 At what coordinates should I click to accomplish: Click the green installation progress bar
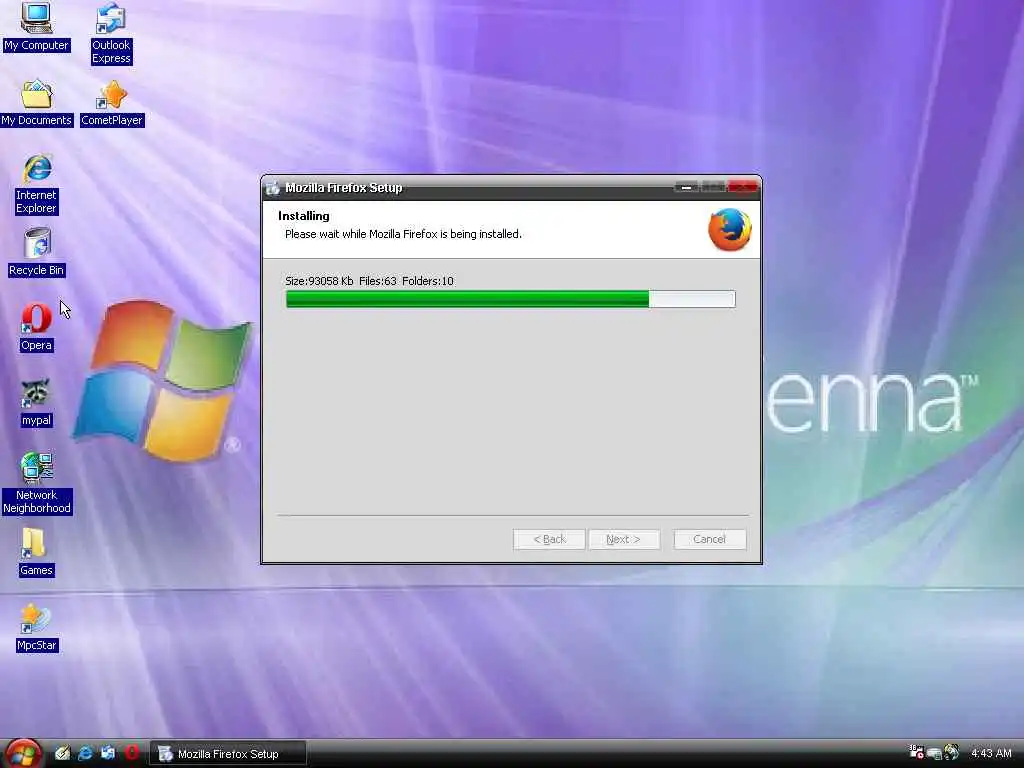pos(511,299)
